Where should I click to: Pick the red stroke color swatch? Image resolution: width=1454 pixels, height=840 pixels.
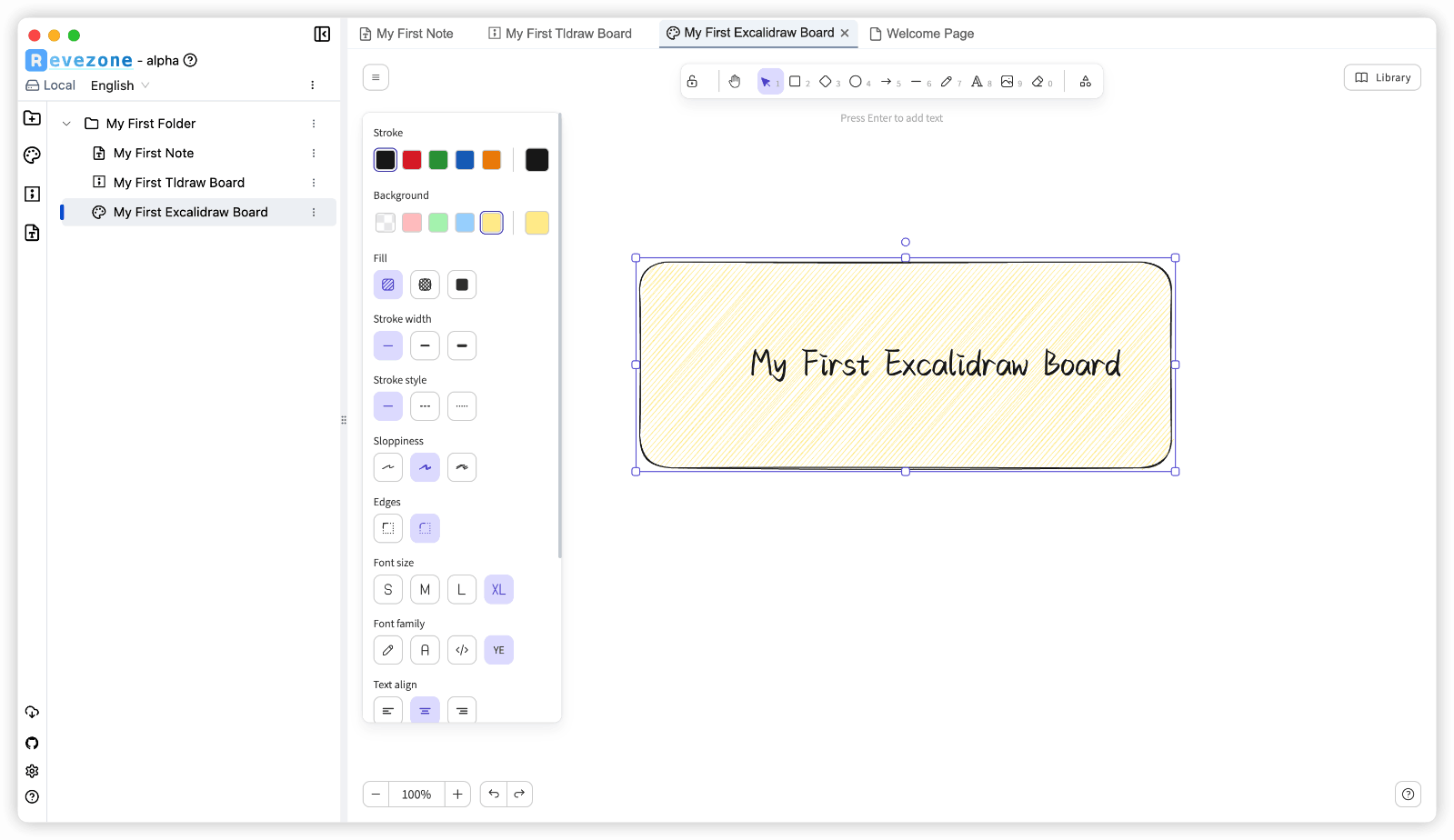pos(412,160)
